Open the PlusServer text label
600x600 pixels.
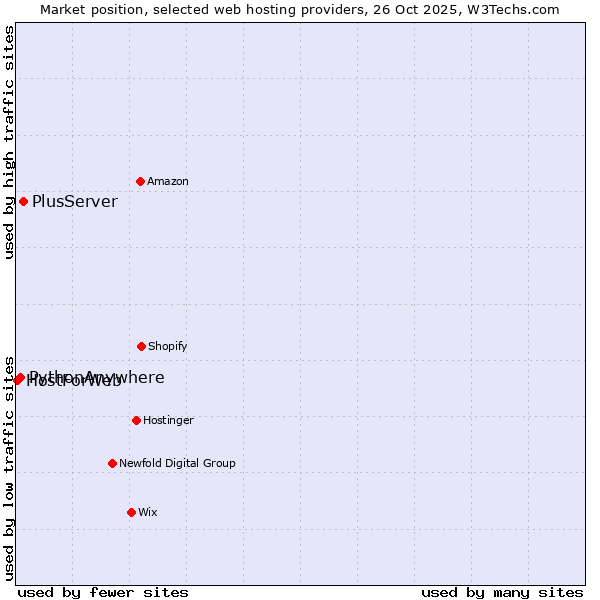point(75,202)
